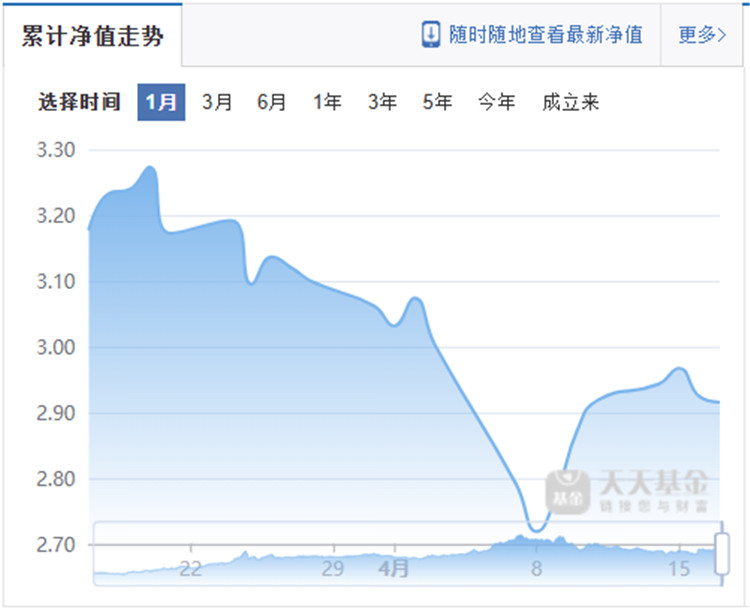Select the 1月 time range
This screenshot has height=615, width=750.
point(161,102)
